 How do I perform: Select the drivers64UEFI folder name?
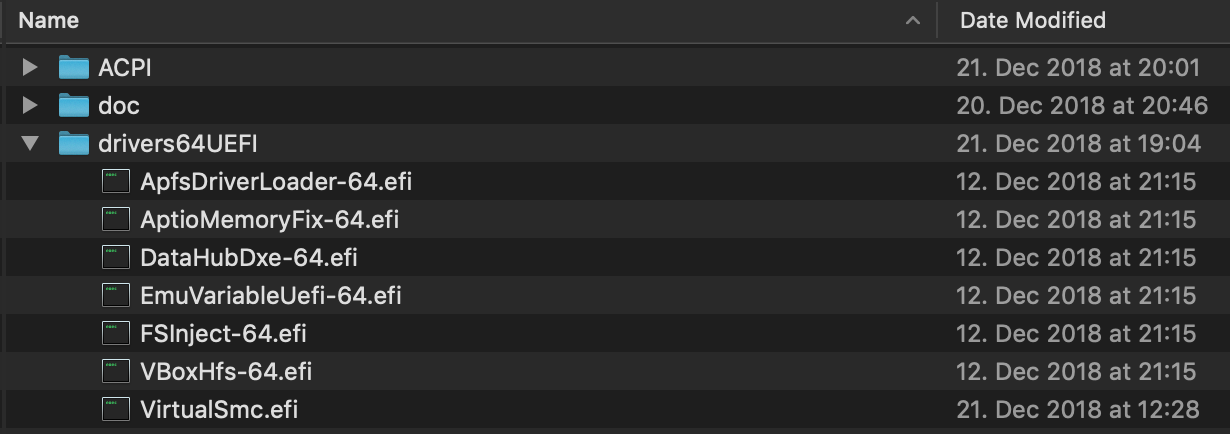pos(177,144)
